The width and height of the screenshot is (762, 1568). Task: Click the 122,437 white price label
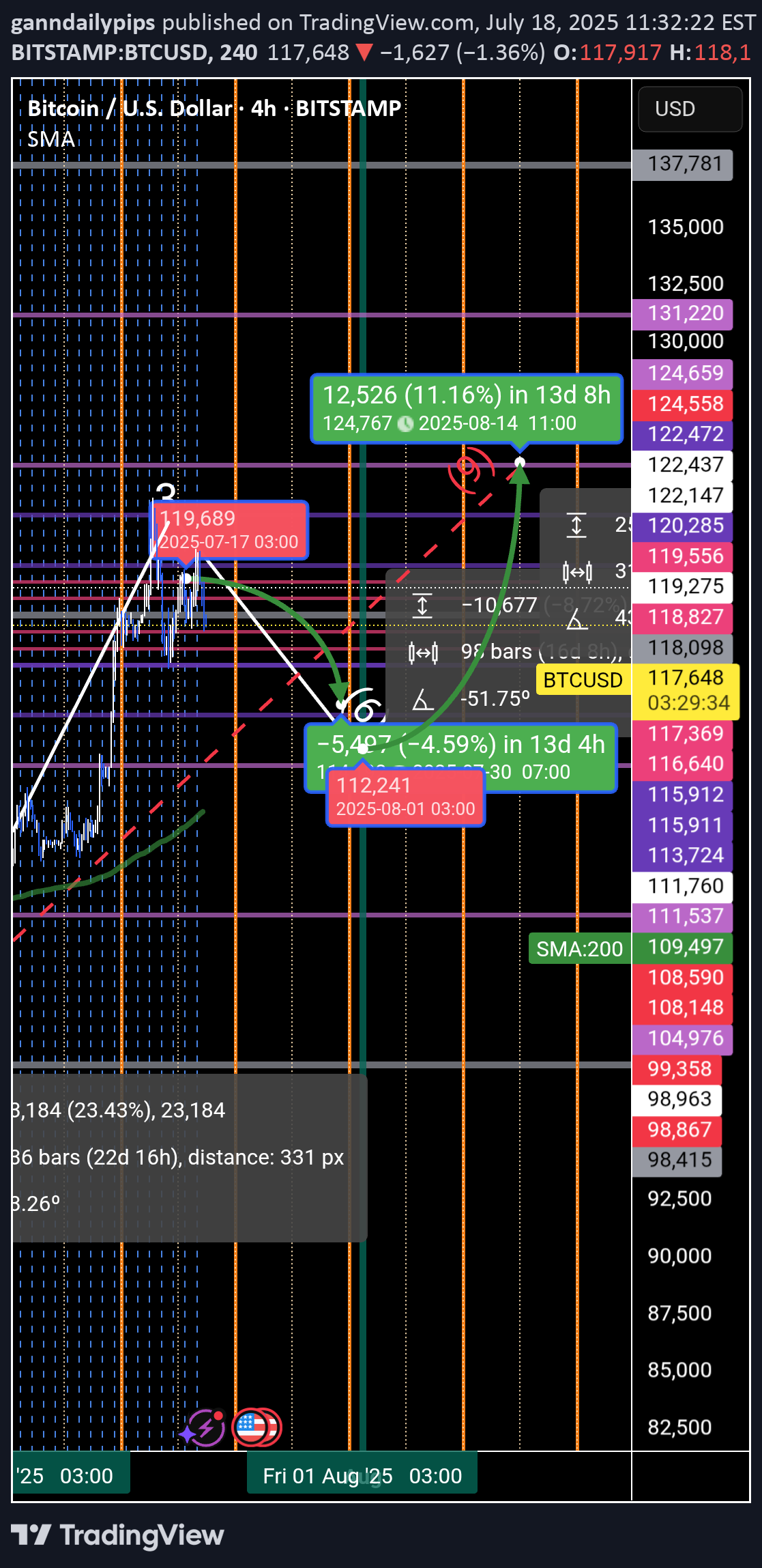(x=682, y=466)
